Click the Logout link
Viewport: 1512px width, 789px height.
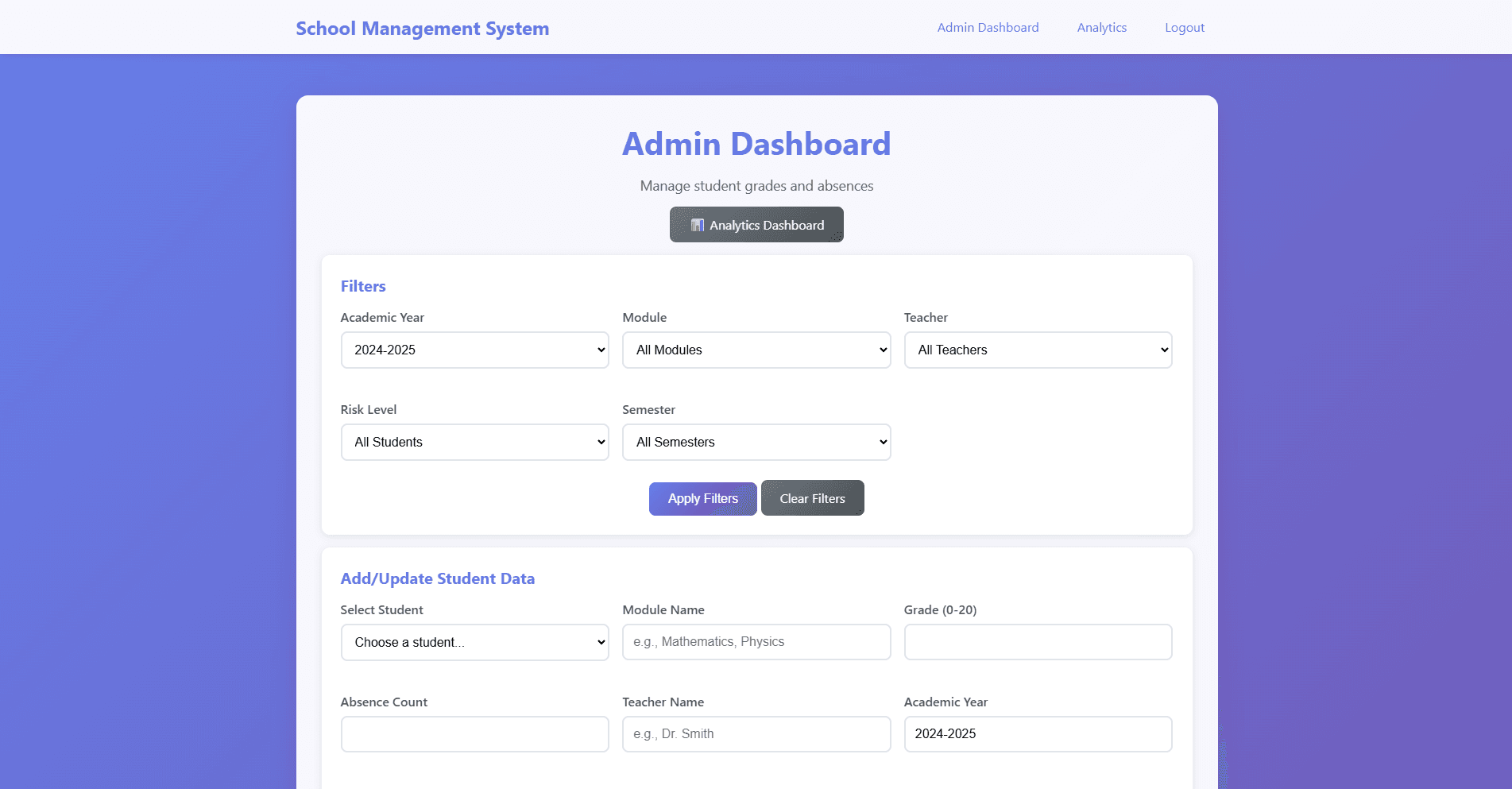coord(1184,28)
